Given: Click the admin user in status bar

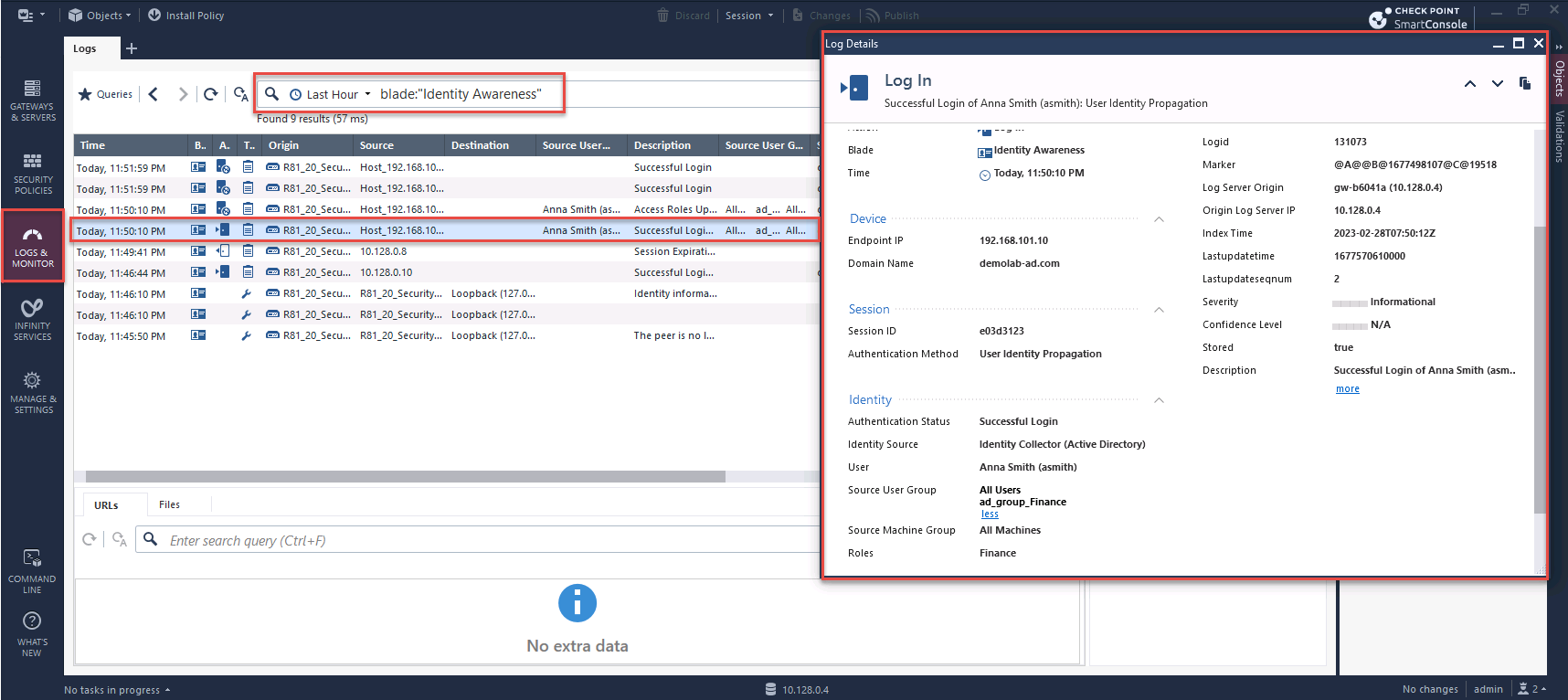Looking at the screenshot, I should point(1488,689).
